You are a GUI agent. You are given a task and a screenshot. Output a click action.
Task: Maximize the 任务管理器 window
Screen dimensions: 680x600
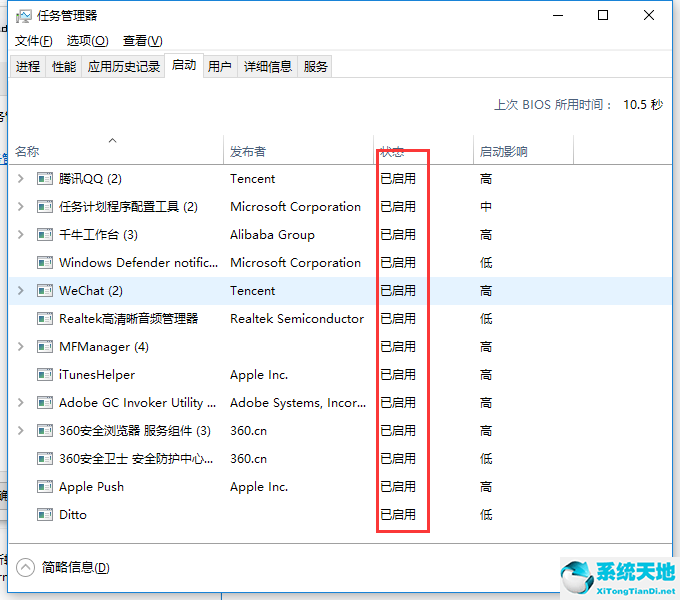[603, 16]
